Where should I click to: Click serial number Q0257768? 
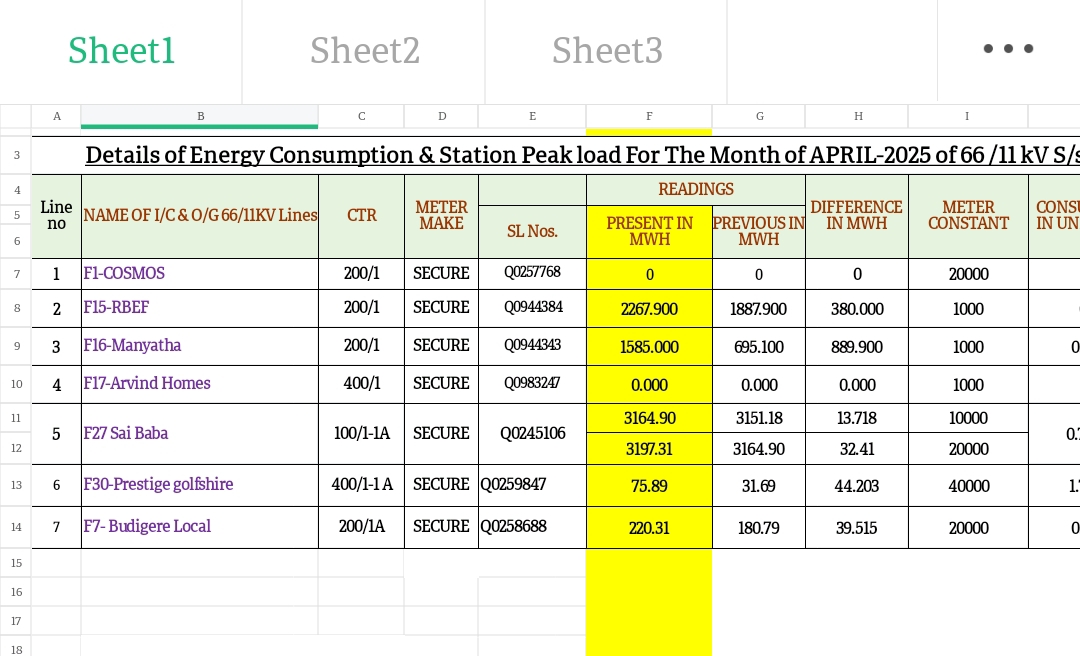point(532,273)
